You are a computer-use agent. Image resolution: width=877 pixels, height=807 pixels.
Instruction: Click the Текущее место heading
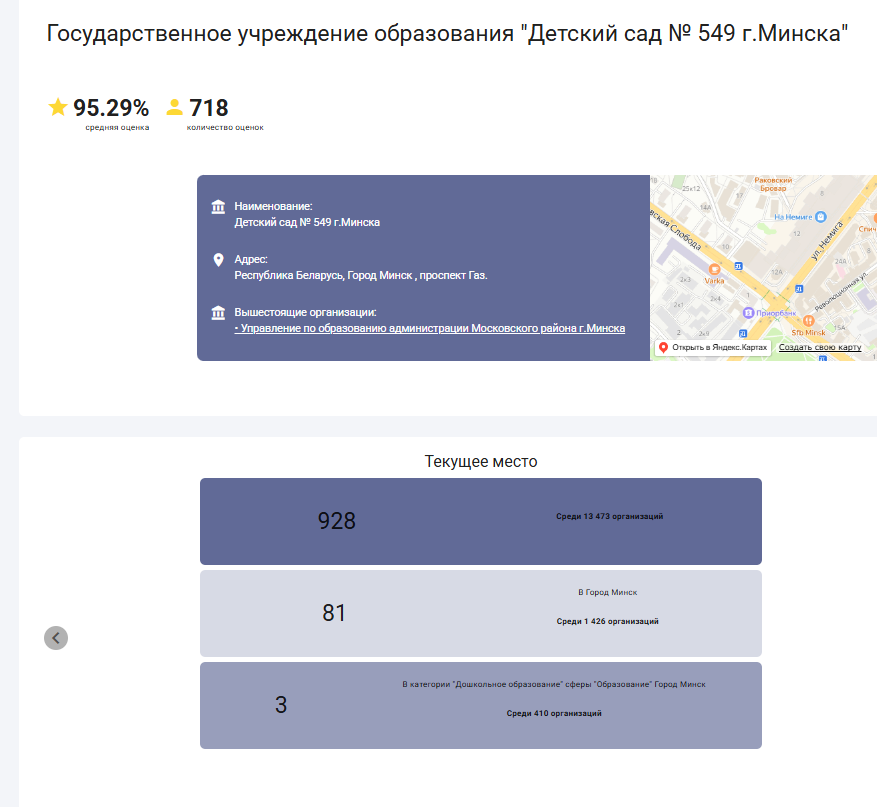coord(481,461)
